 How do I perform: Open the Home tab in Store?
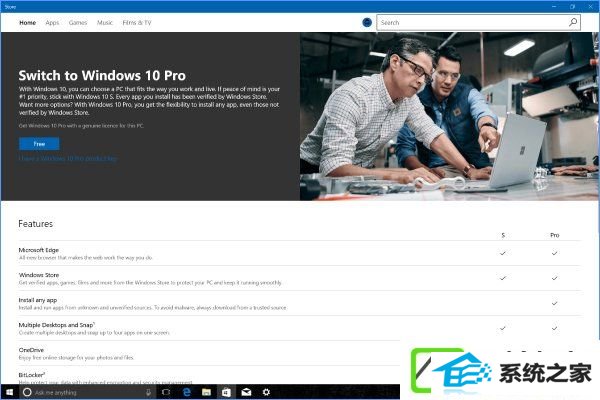[x=28, y=23]
